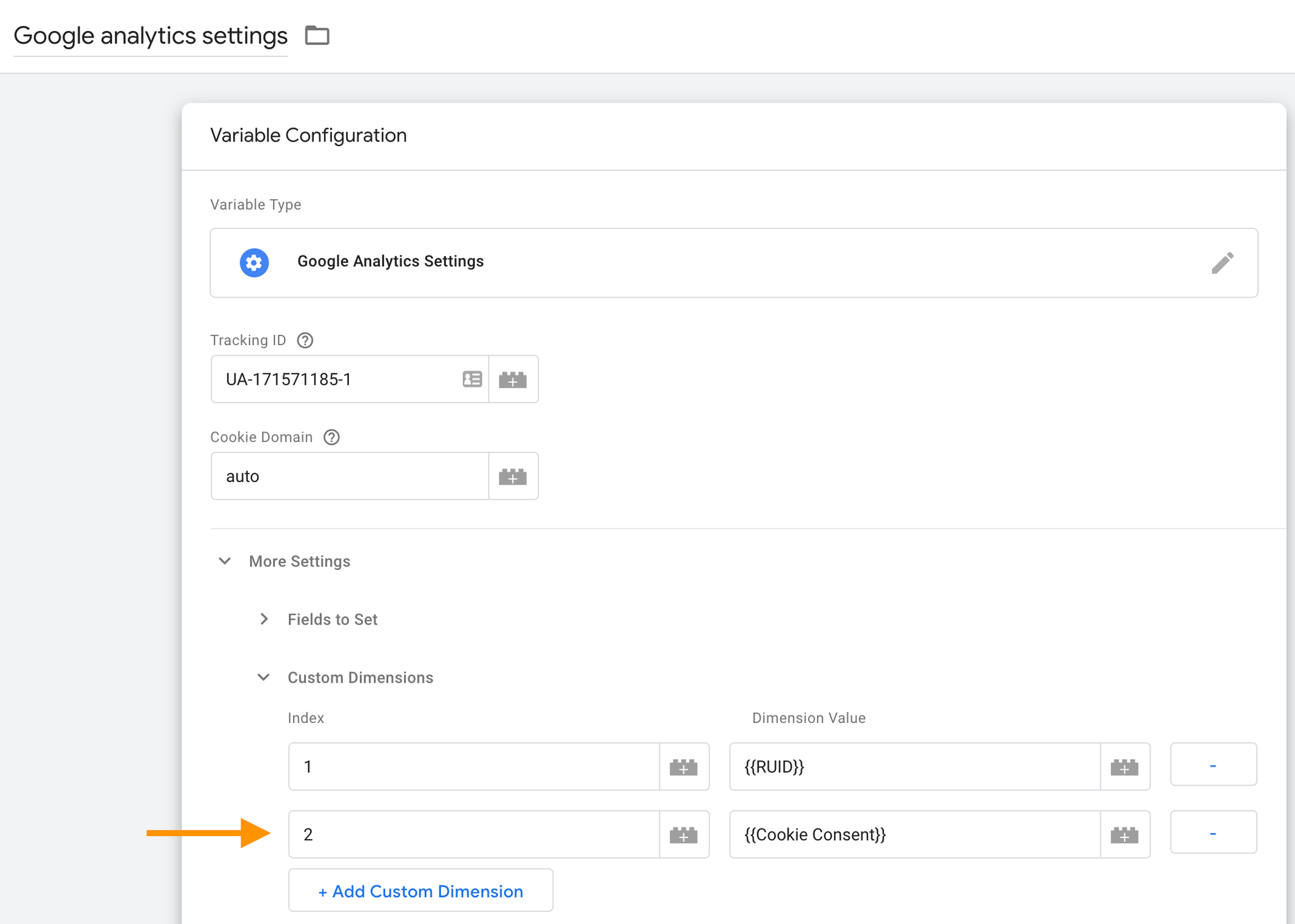
Task: Insert variable into Tracking ID field
Action: 513,379
